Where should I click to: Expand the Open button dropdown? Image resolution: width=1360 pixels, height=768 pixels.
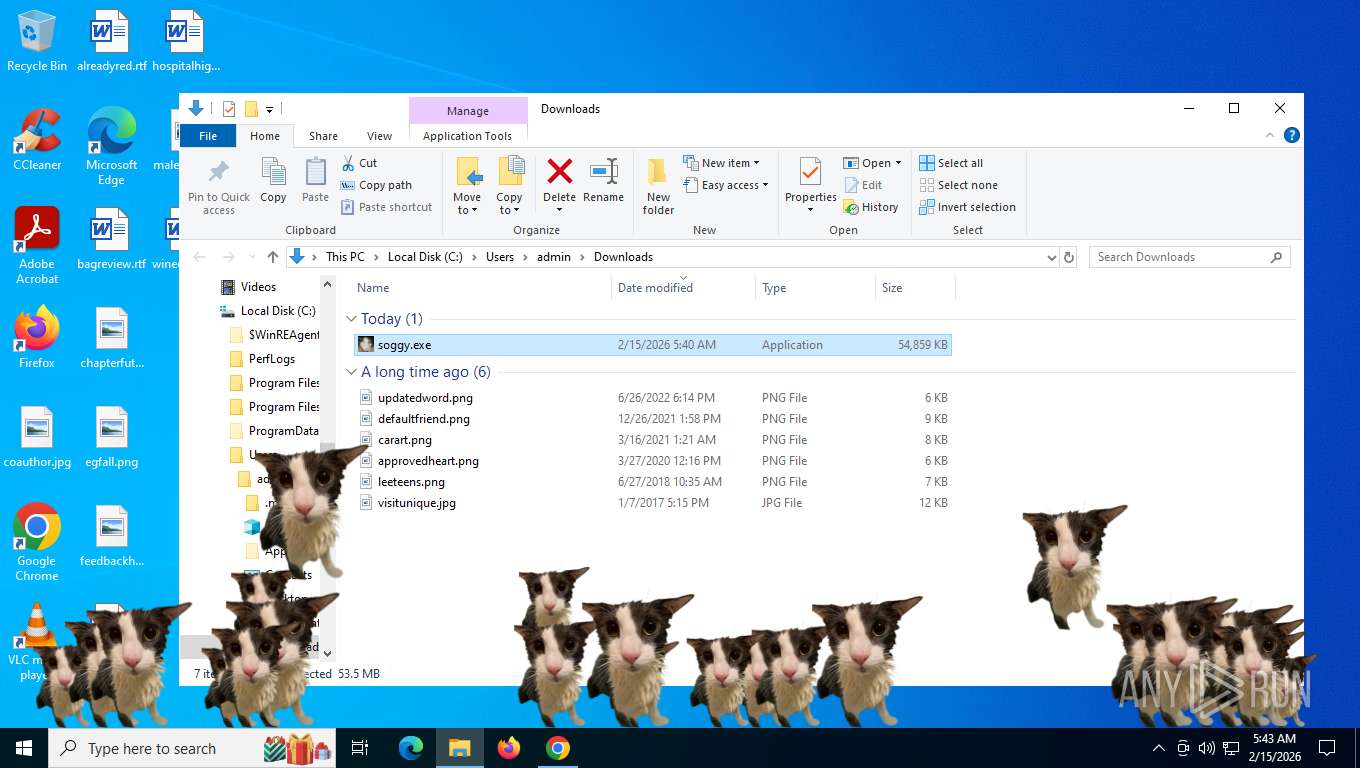click(x=898, y=163)
